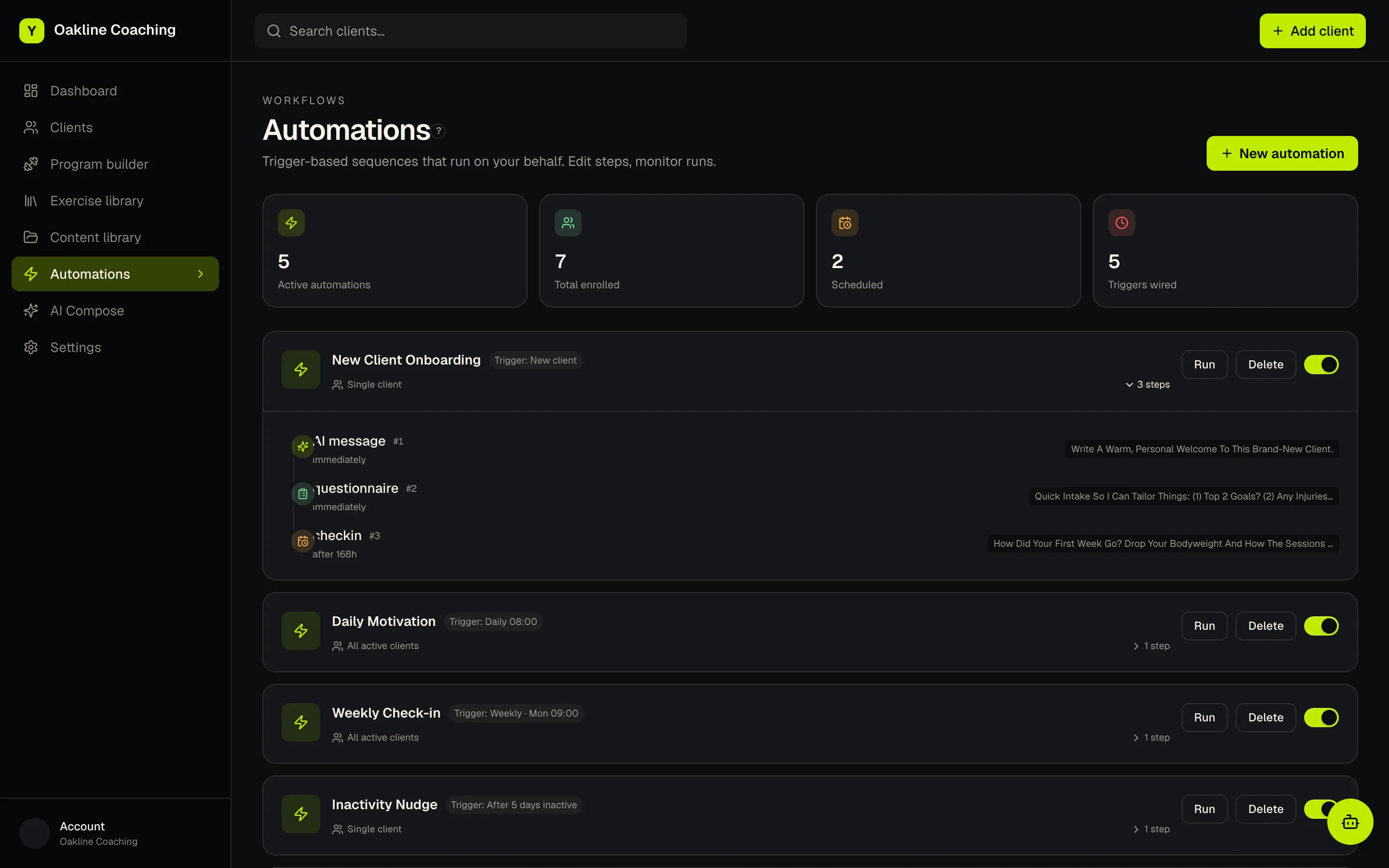Click New Client Onboarding lightning icon

click(x=301, y=369)
